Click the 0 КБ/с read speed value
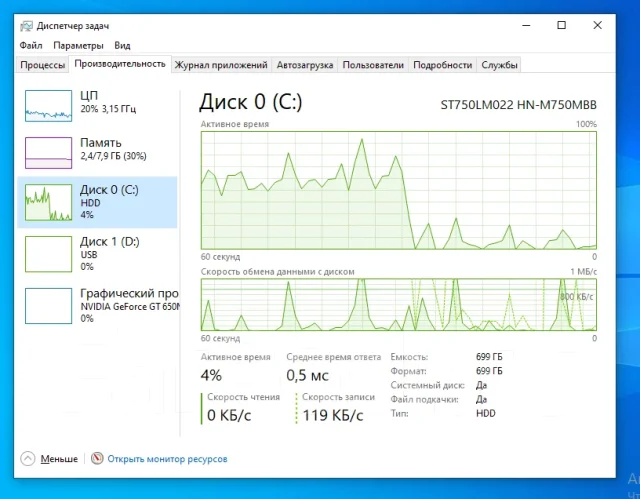Image resolution: width=640 pixels, height=499 pixels. (229, 415)
